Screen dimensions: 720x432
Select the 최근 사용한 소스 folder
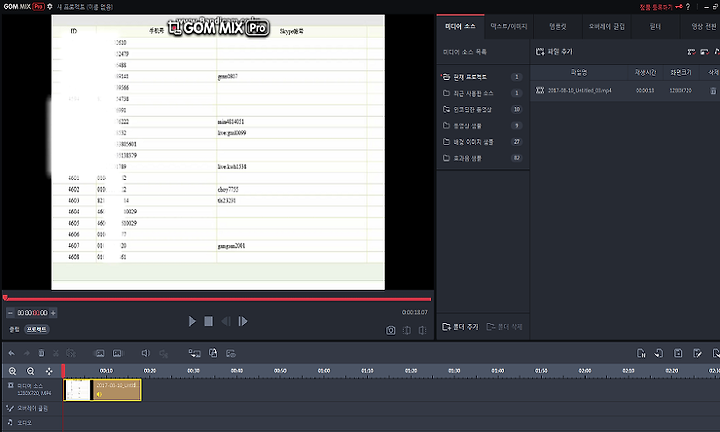[x=481, y=93]
